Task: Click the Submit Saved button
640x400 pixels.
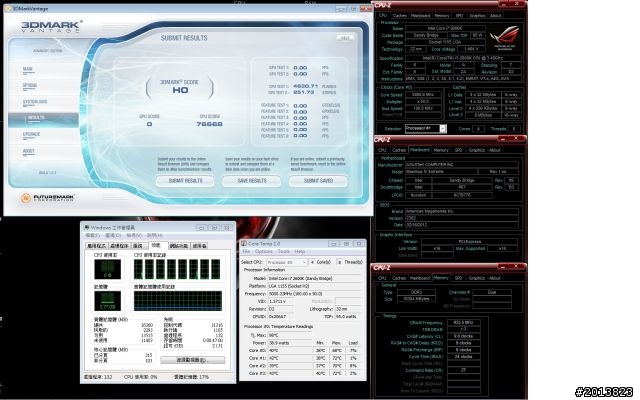Action: pos(318,181)
